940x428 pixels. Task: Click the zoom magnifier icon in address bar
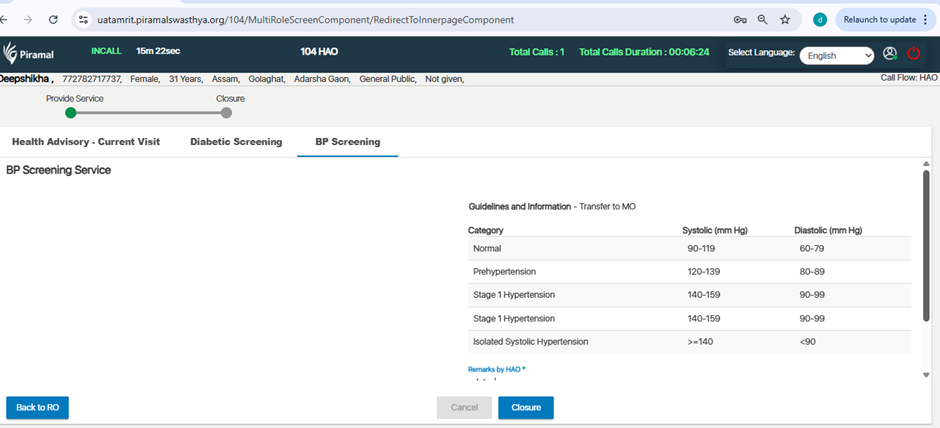click(763, 19)
